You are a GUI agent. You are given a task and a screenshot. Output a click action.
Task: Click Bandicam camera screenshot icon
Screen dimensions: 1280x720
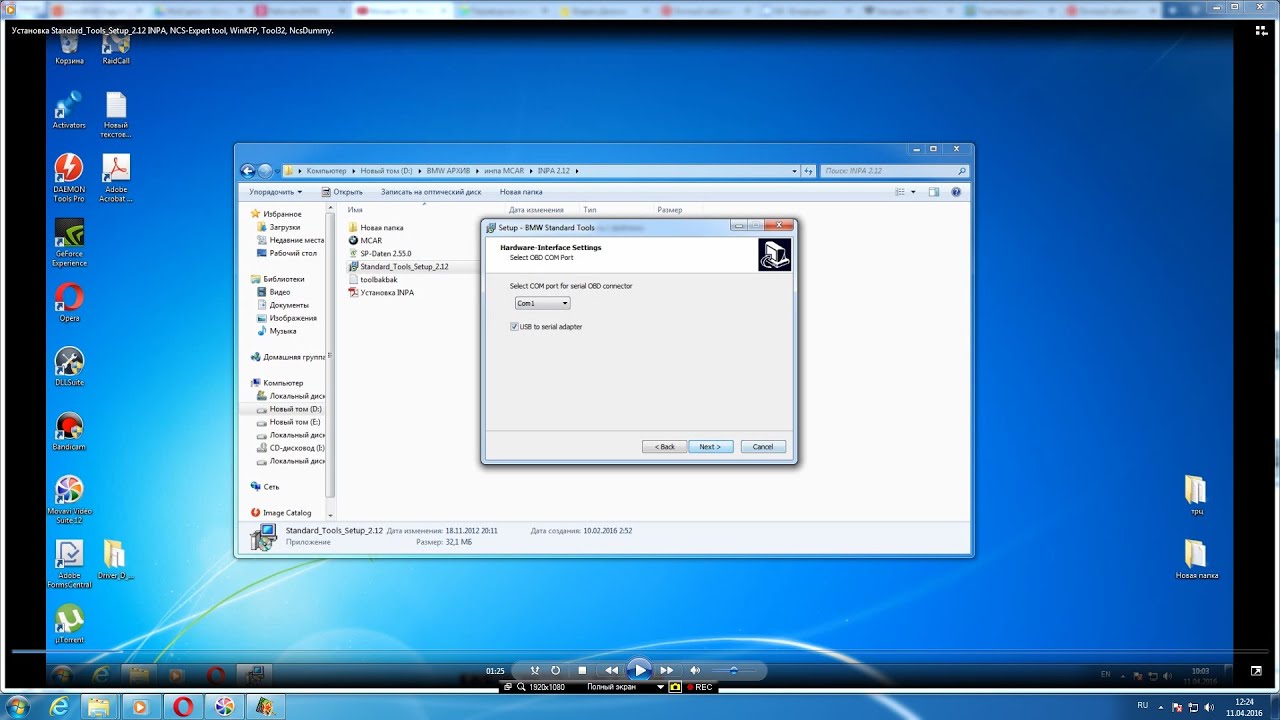click(675, 687)
